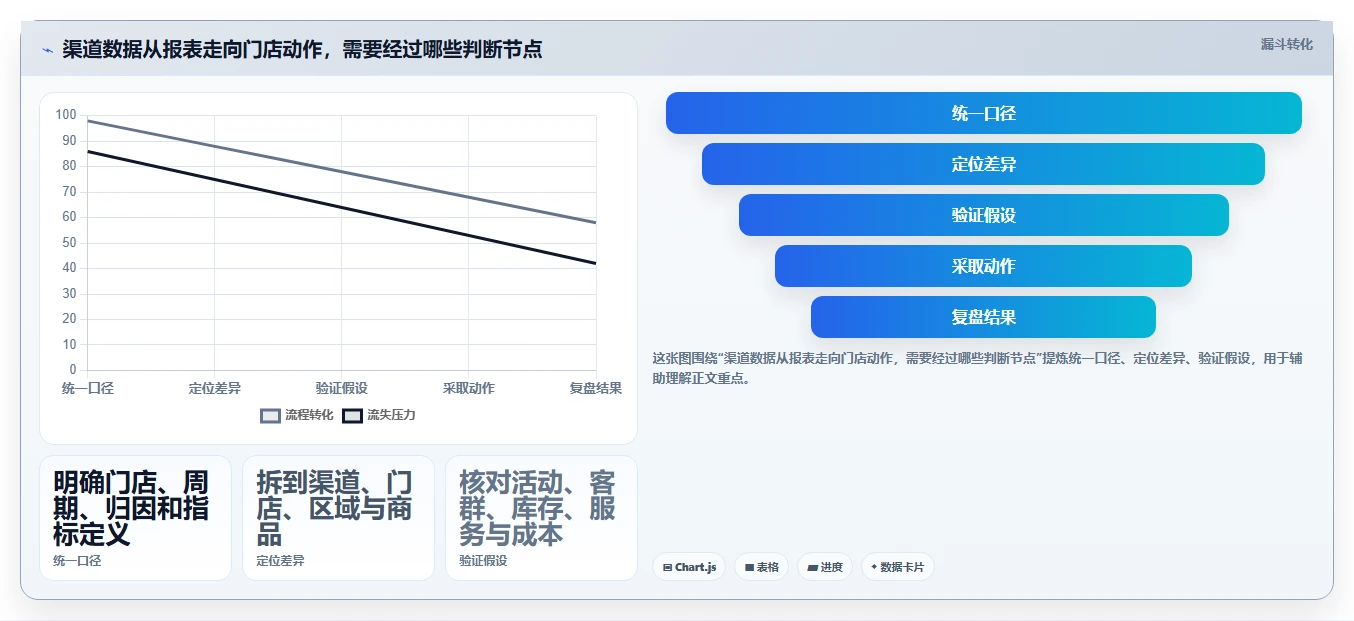
Task: Open the 核对活动、客群、库存、服务与成本 card
Action: [541, 518]
